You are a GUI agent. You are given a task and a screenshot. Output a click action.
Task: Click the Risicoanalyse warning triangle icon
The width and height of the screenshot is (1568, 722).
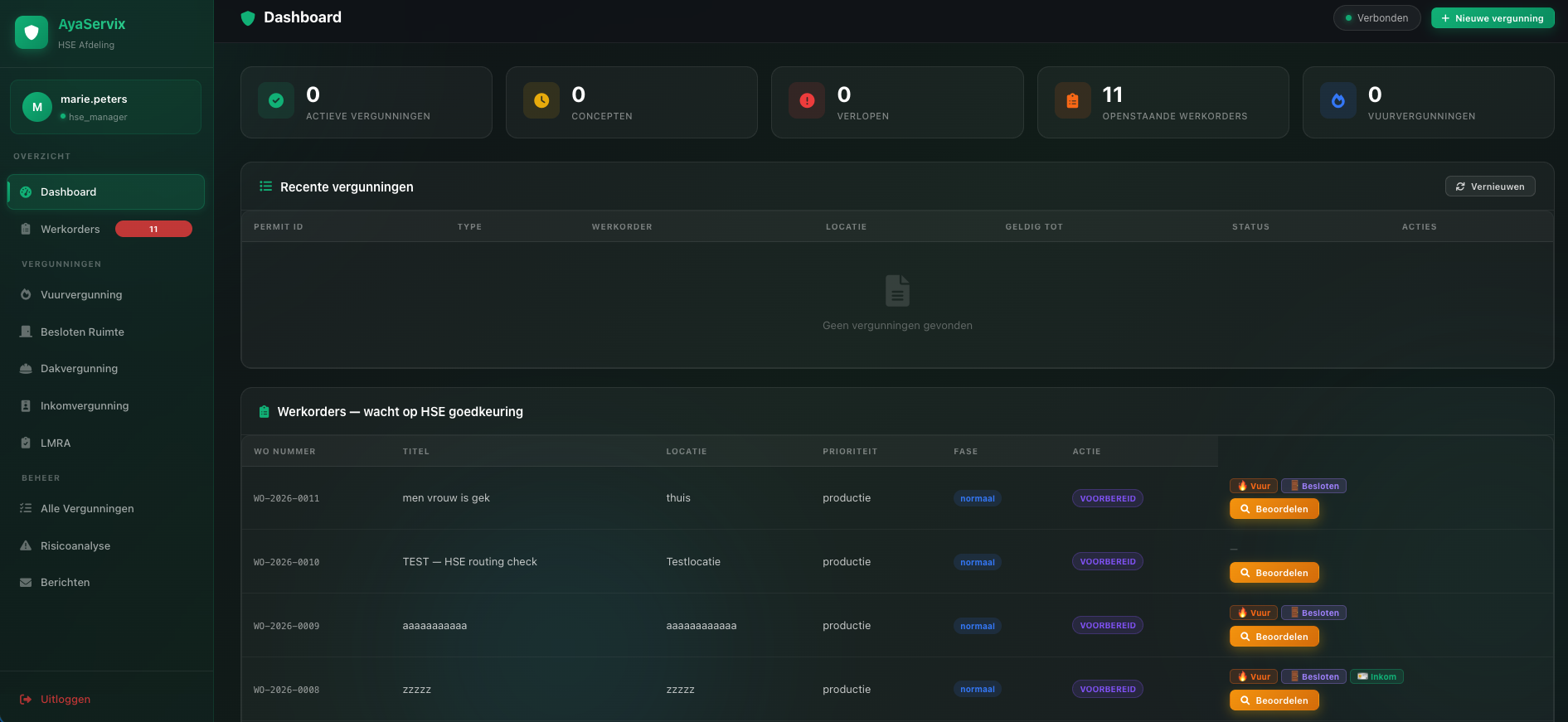26,546
